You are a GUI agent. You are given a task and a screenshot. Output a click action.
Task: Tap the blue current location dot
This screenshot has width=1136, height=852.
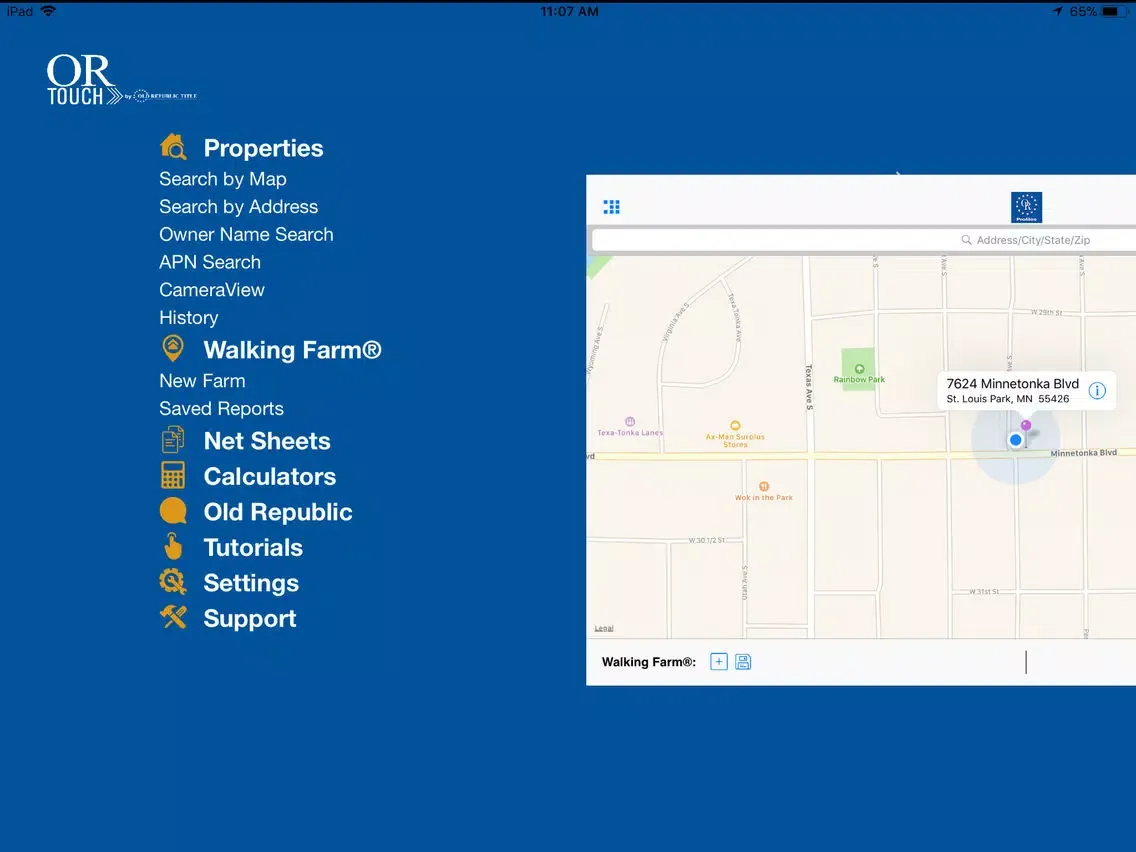click(1015, 440)
